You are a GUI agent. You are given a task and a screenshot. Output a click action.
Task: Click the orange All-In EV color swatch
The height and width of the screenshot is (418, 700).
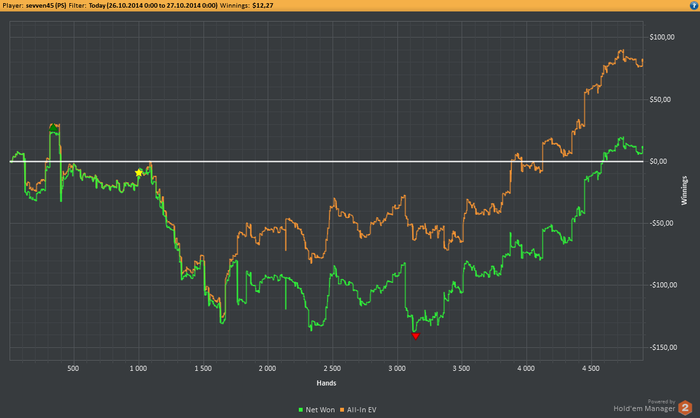(x=342, y=410)
